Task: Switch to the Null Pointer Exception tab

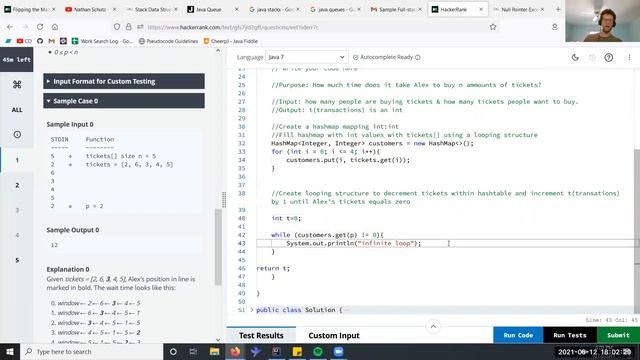Action: 518,9
